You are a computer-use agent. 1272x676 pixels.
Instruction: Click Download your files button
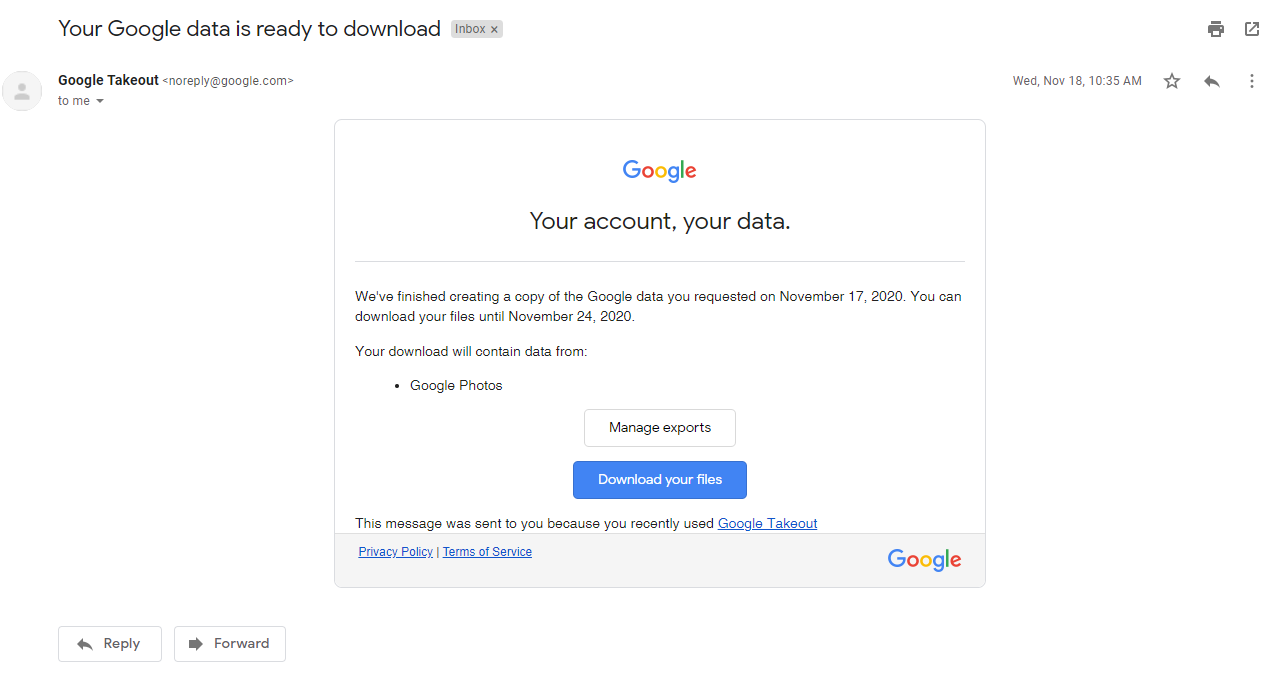tap(660, 480)
